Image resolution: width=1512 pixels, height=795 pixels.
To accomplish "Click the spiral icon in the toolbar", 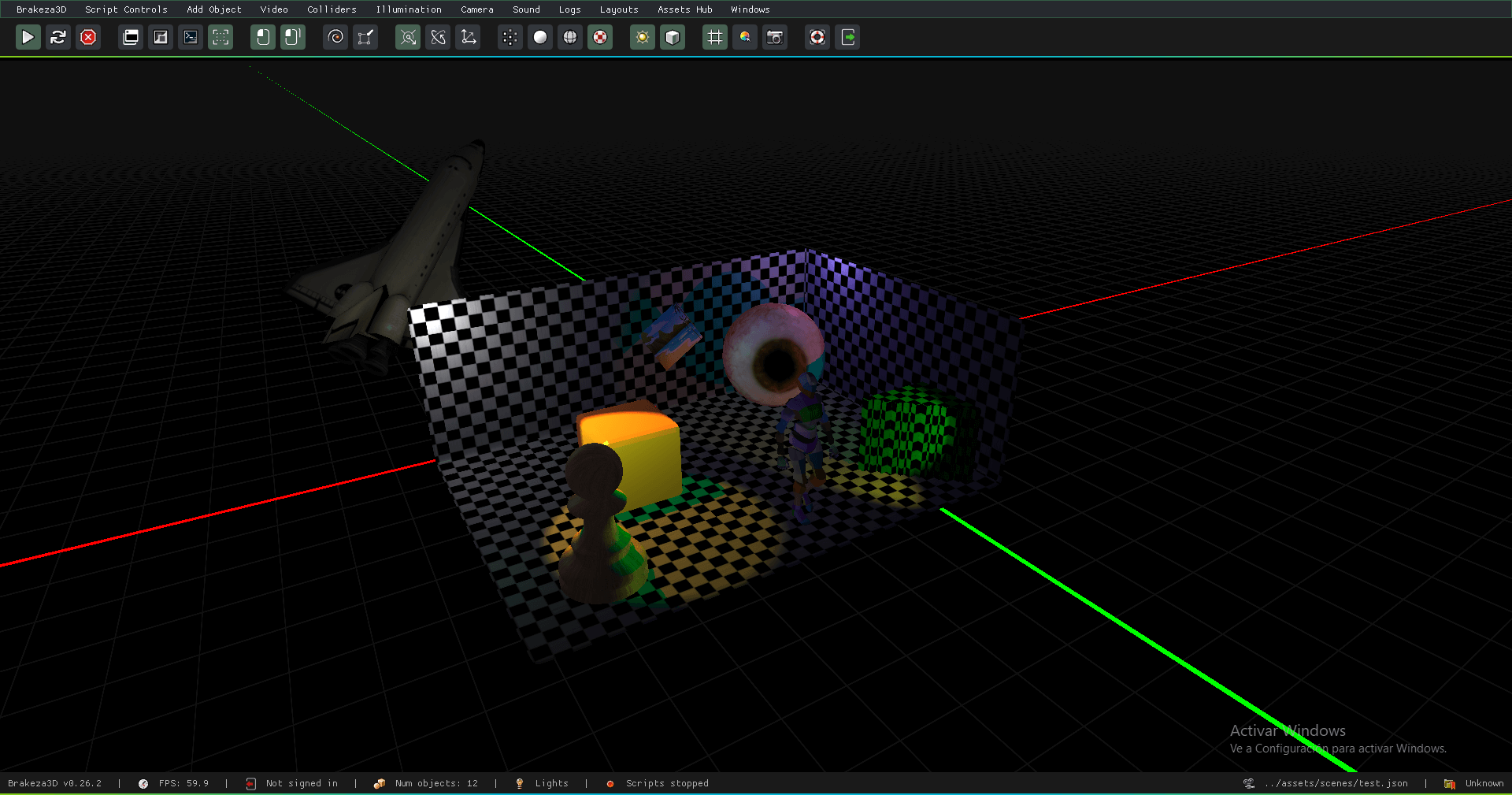I will point(335,37).
